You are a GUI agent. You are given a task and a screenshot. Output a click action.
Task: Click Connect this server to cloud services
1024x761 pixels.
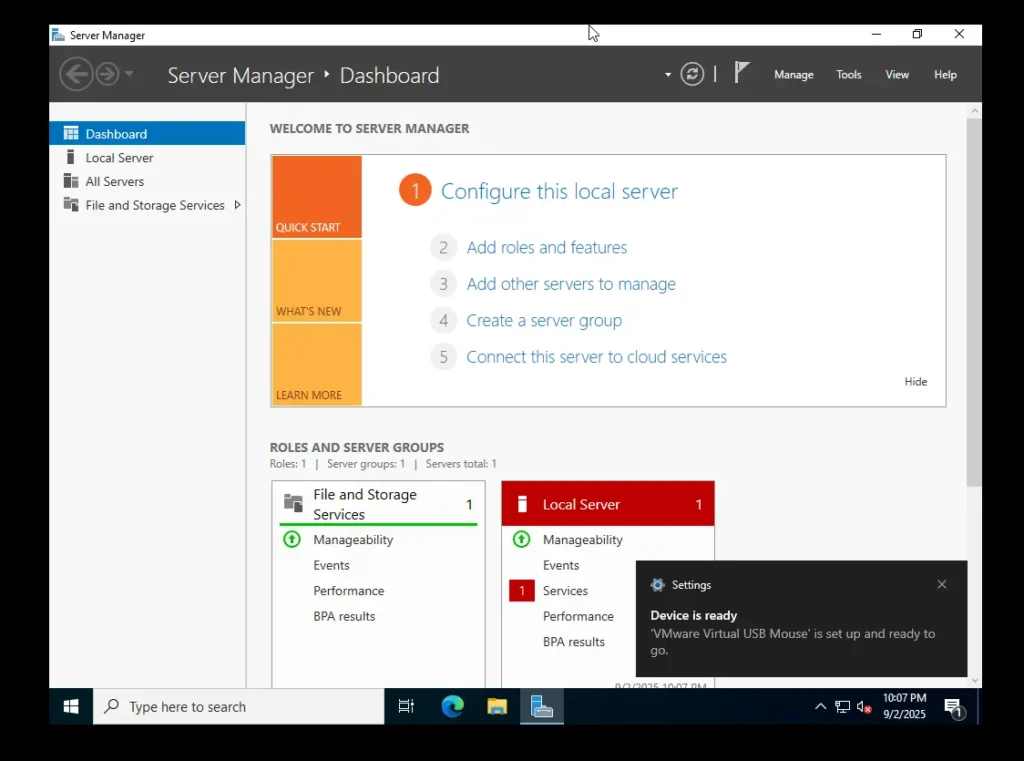point(596,357)
